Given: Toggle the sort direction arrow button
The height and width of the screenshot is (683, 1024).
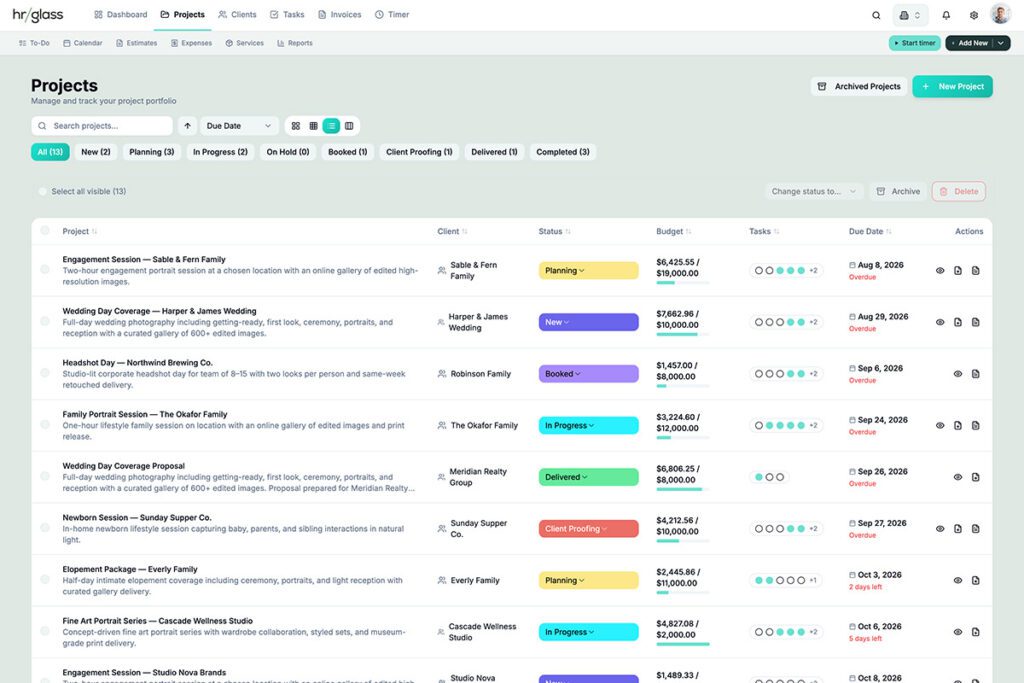Looking at the screenshot, I should (187, 126).
